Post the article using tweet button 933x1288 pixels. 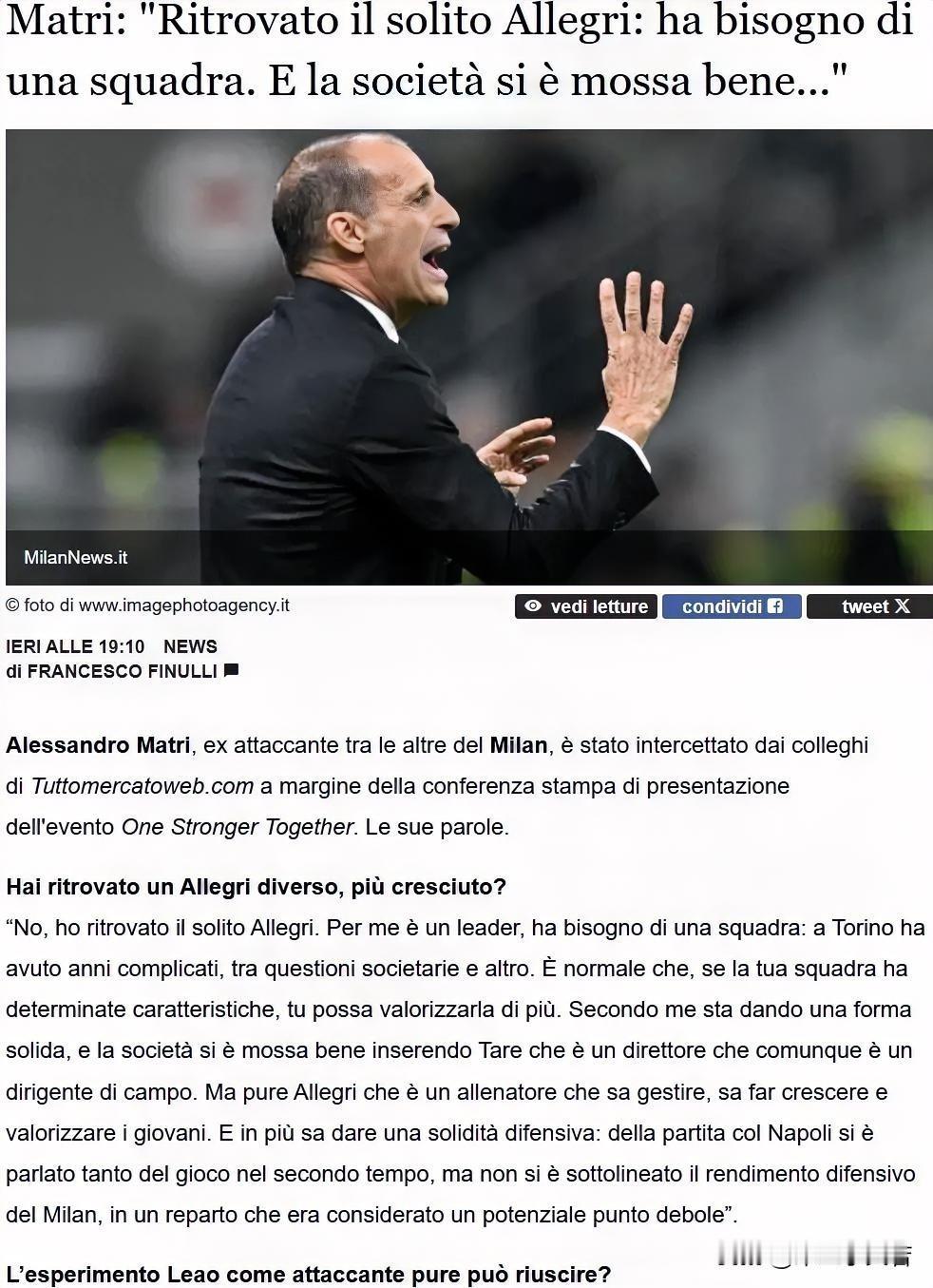click(870, 606)
